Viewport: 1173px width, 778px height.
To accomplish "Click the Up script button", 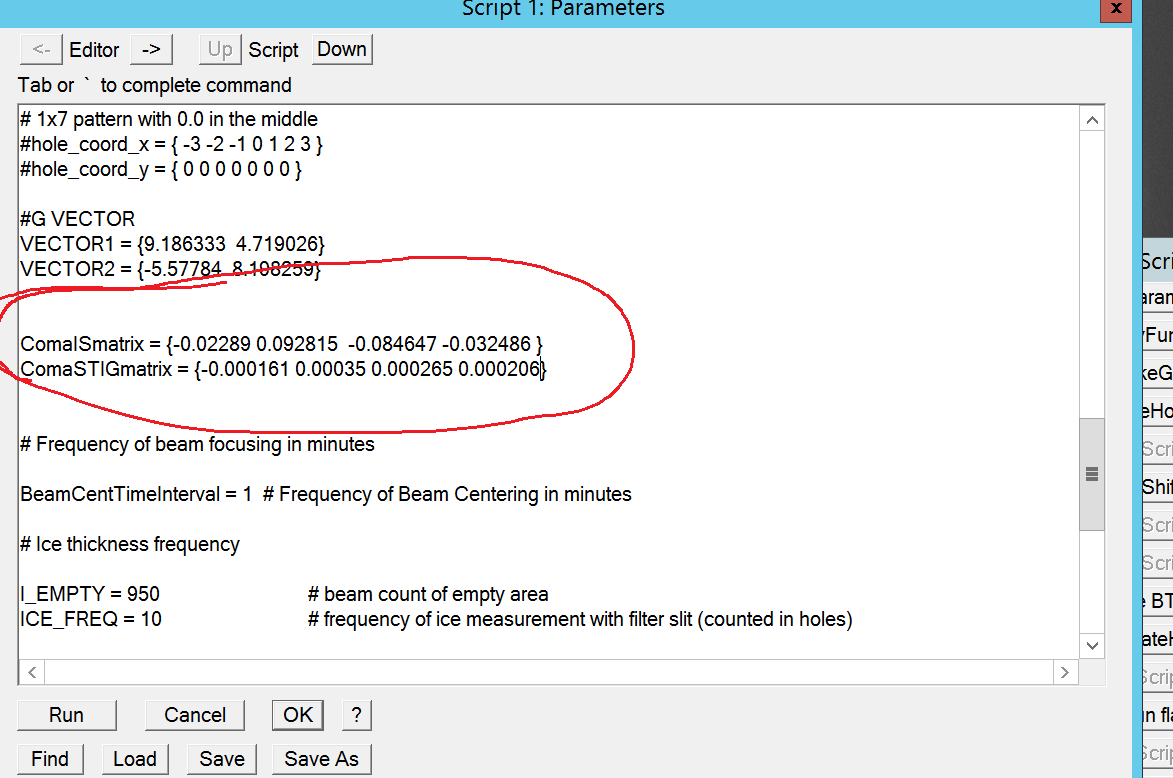I will [x=220, y=49].
